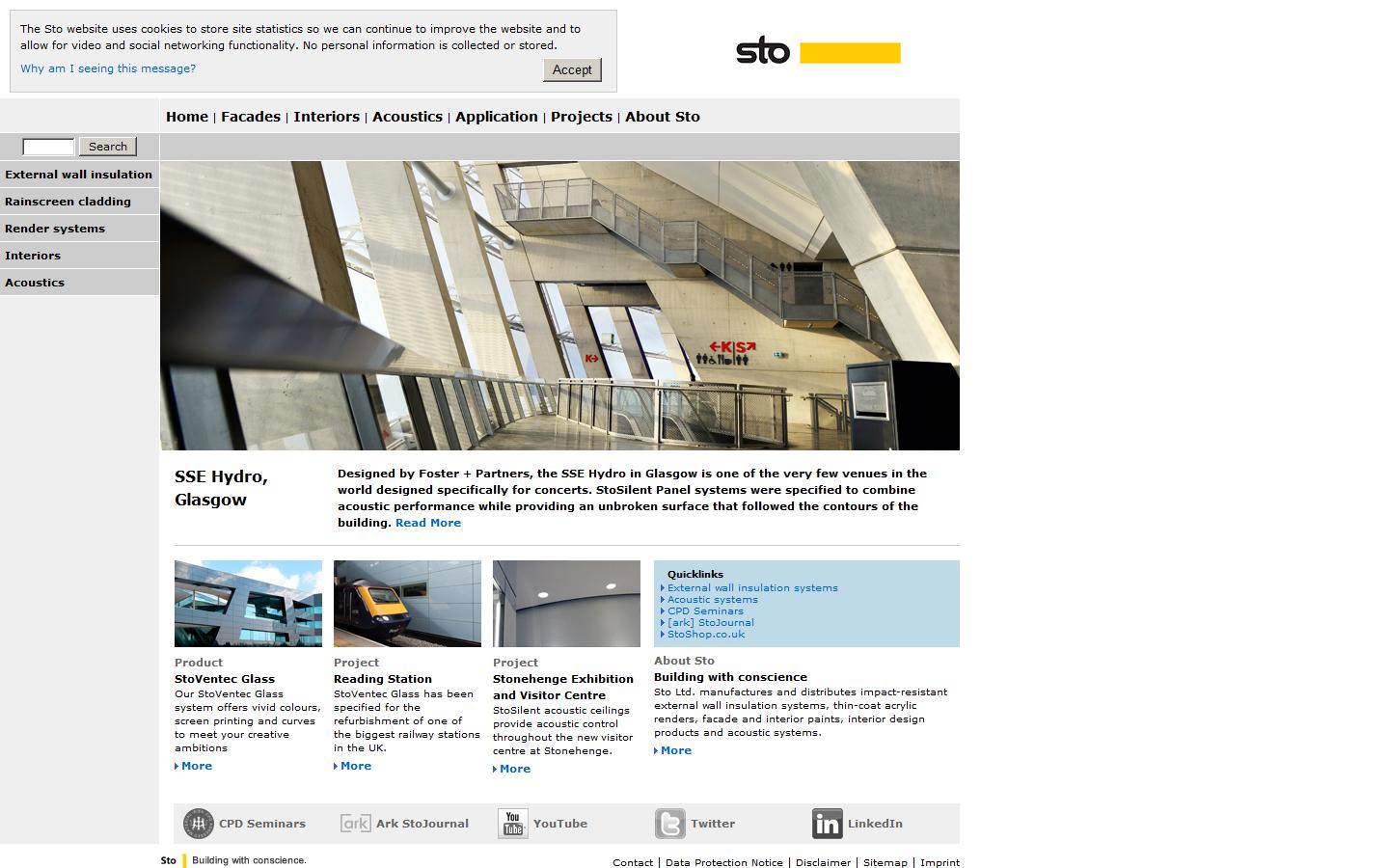Click the LinkedIn icon
Screen dimensions: 1389x868
click(826, 823)
